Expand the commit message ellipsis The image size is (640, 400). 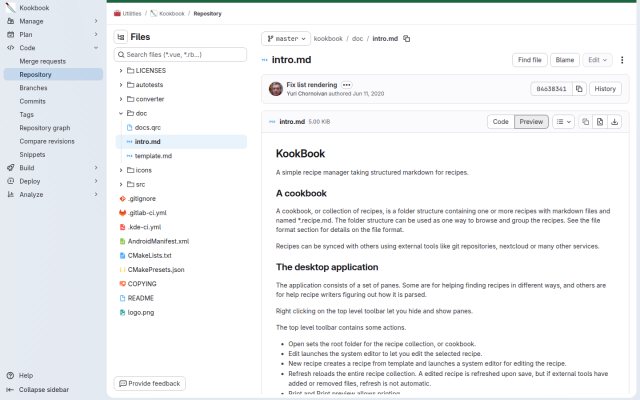(347, 85)
